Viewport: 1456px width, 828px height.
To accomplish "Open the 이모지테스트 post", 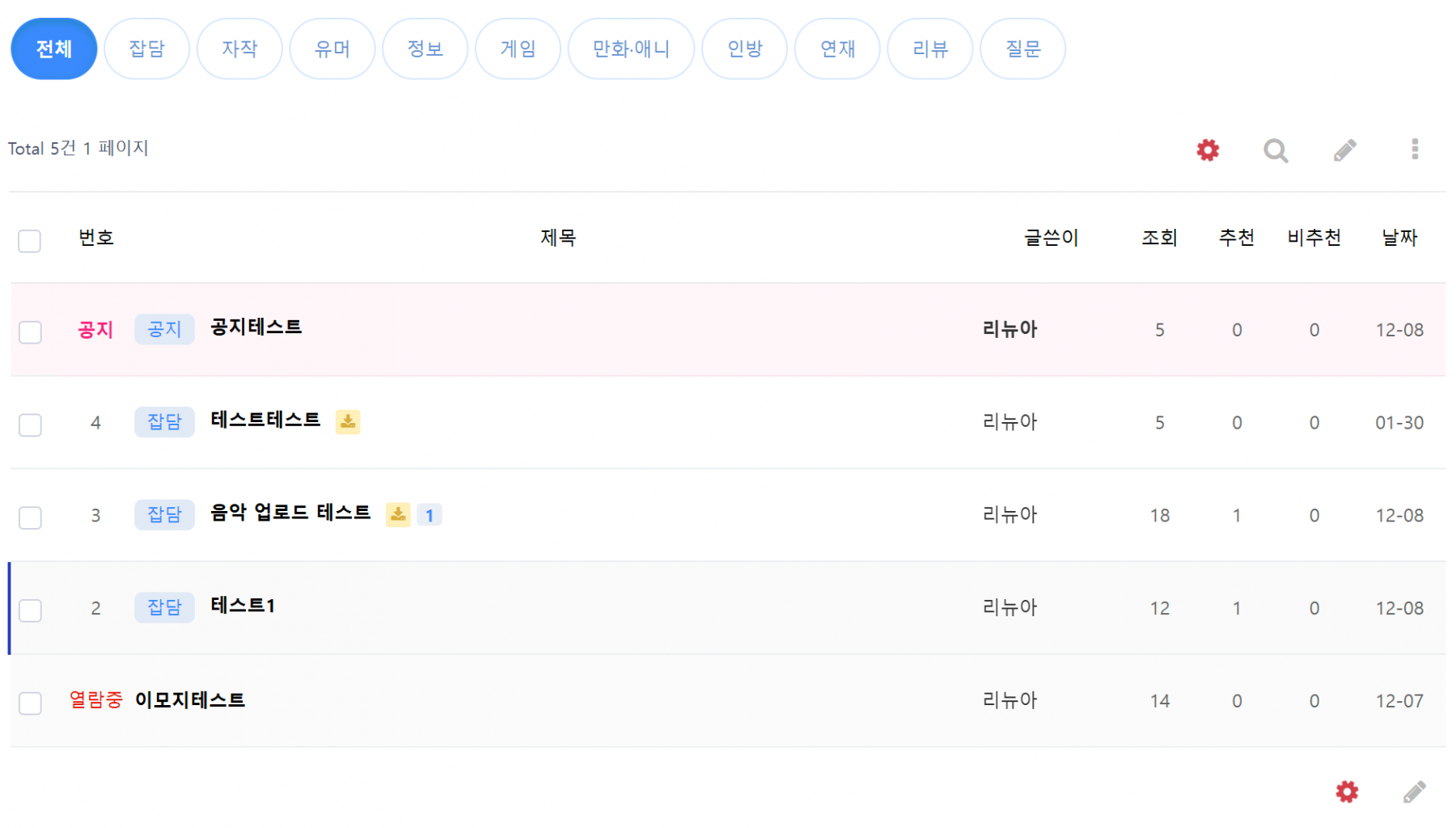I will [x=190, y=700].
